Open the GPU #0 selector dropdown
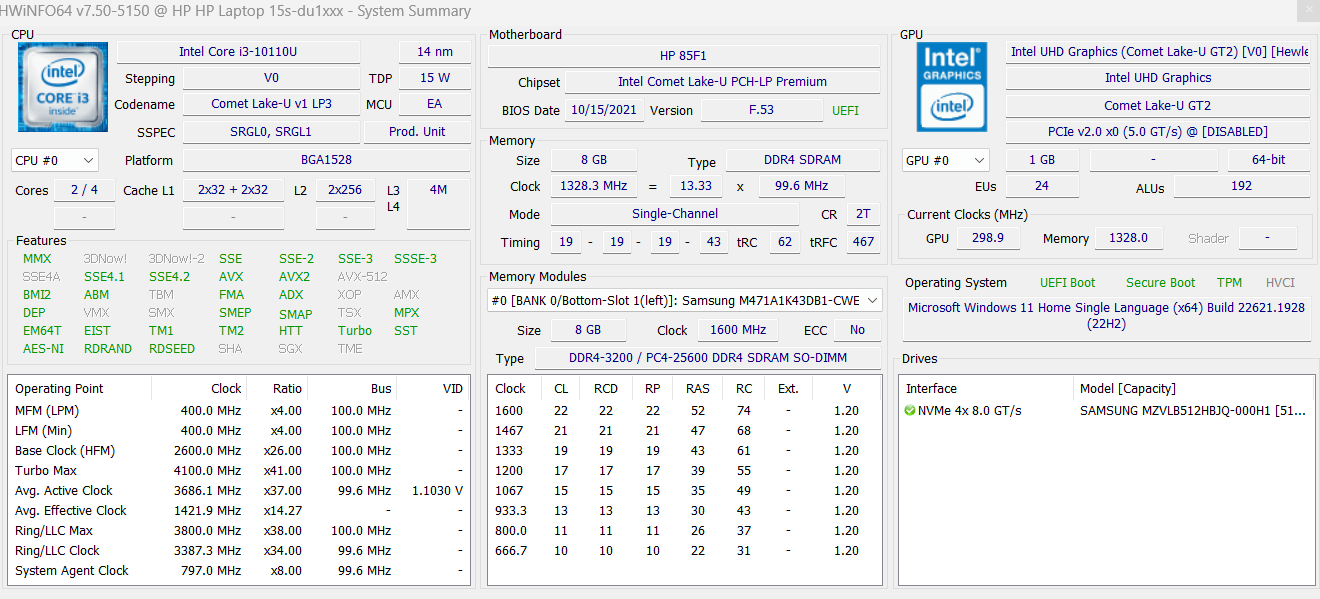1320x599 pixels. (945, 160)
